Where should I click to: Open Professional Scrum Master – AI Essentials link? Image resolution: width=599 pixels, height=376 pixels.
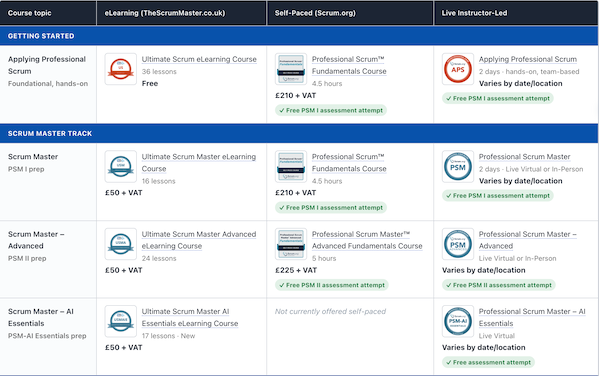click(x=532, y=317)
